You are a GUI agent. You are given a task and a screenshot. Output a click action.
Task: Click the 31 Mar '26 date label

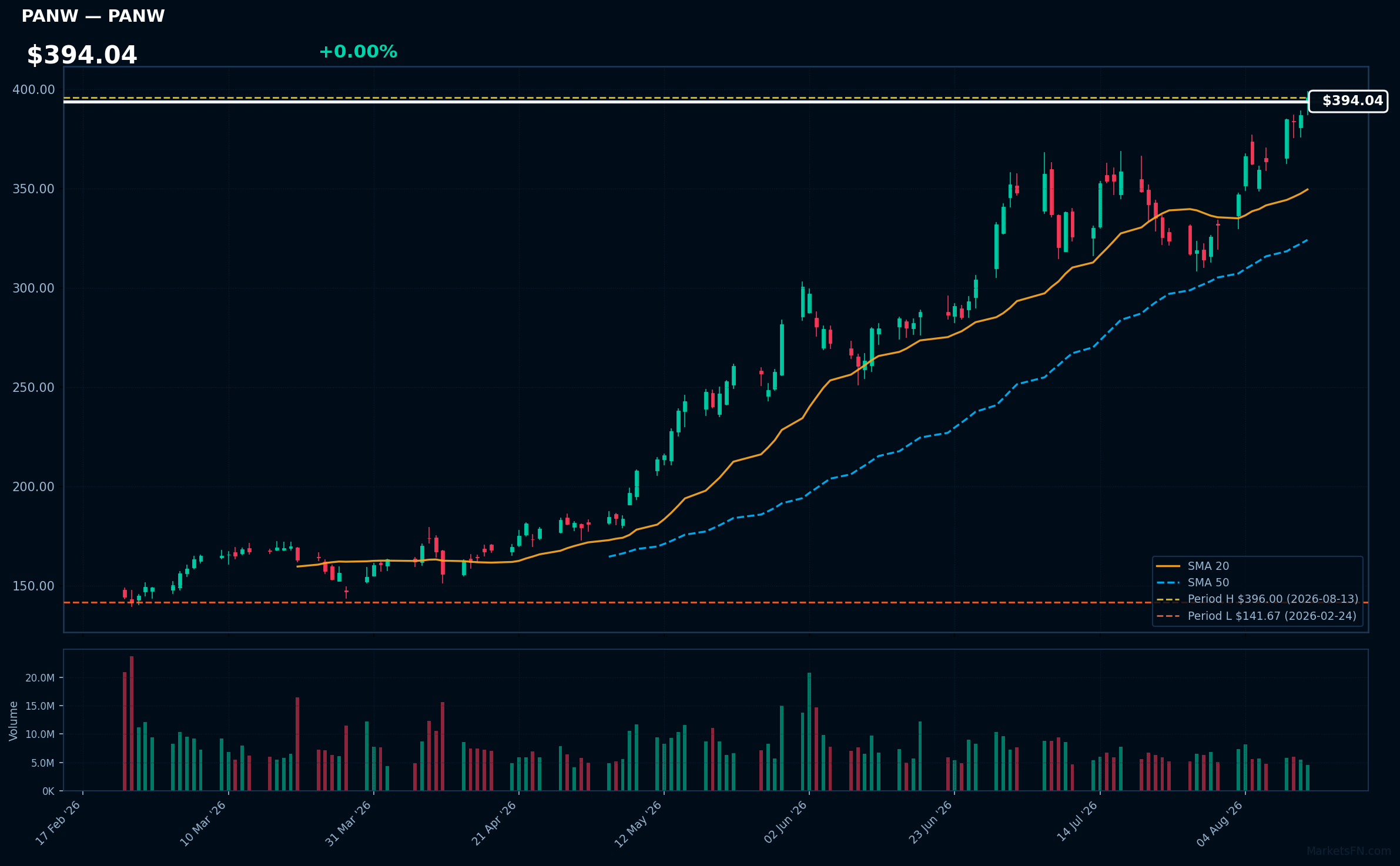349,823
